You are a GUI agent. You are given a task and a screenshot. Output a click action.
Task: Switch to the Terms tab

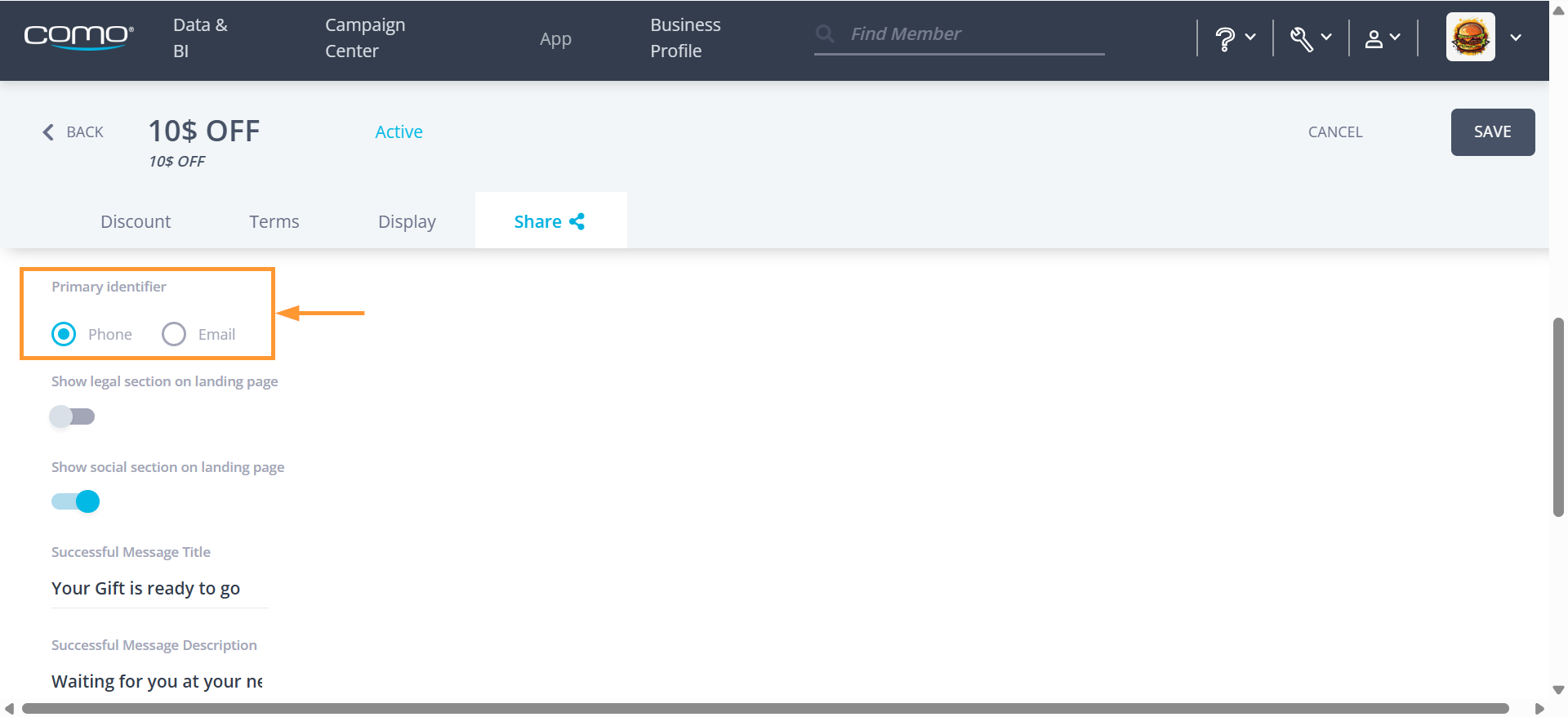pyautogui.click(x=274, y=221)
